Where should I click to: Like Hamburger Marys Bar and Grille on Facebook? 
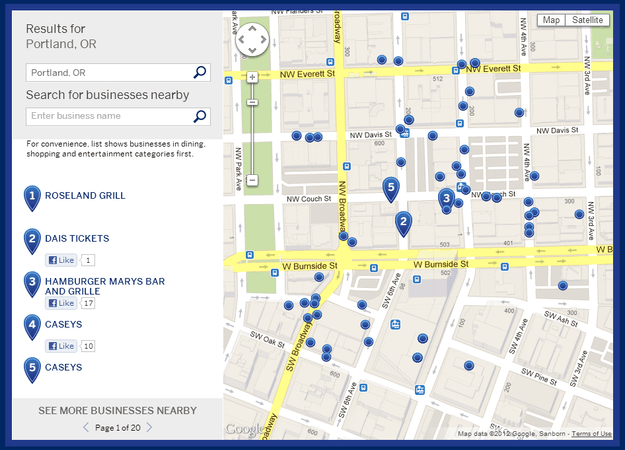[x=61, y=303]
